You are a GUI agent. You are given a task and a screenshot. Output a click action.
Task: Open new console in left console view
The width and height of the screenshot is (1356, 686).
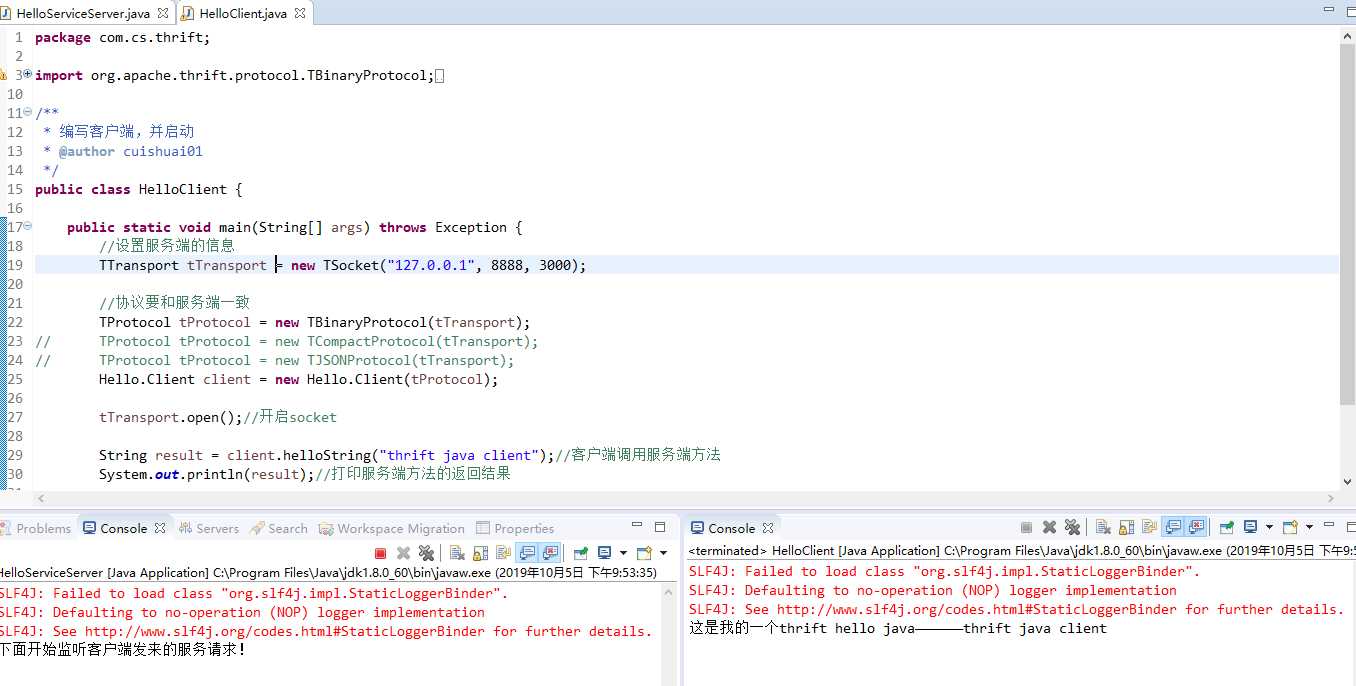point(644,553)
